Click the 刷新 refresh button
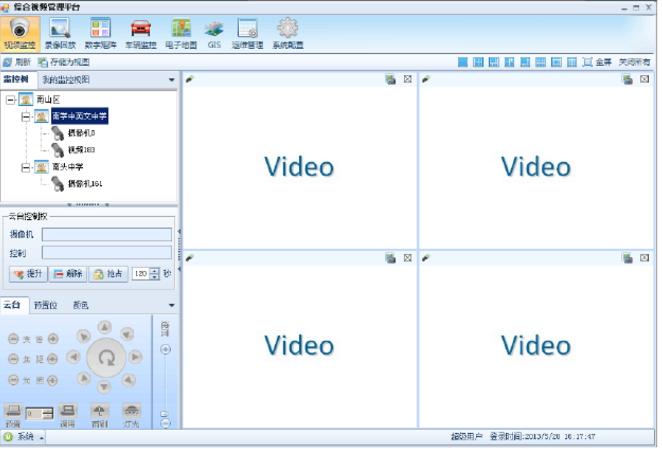 click(x=17, y=62)
